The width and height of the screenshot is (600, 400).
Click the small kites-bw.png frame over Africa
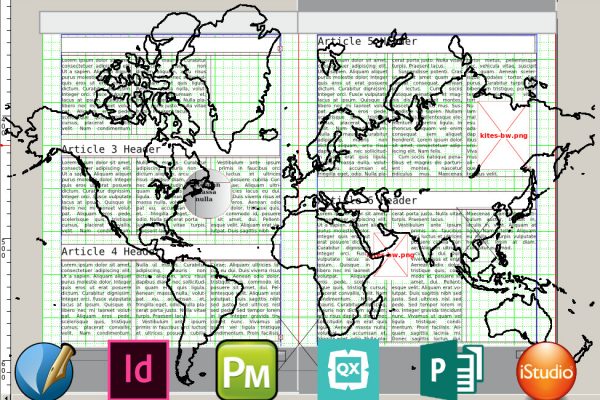[391, 255]
